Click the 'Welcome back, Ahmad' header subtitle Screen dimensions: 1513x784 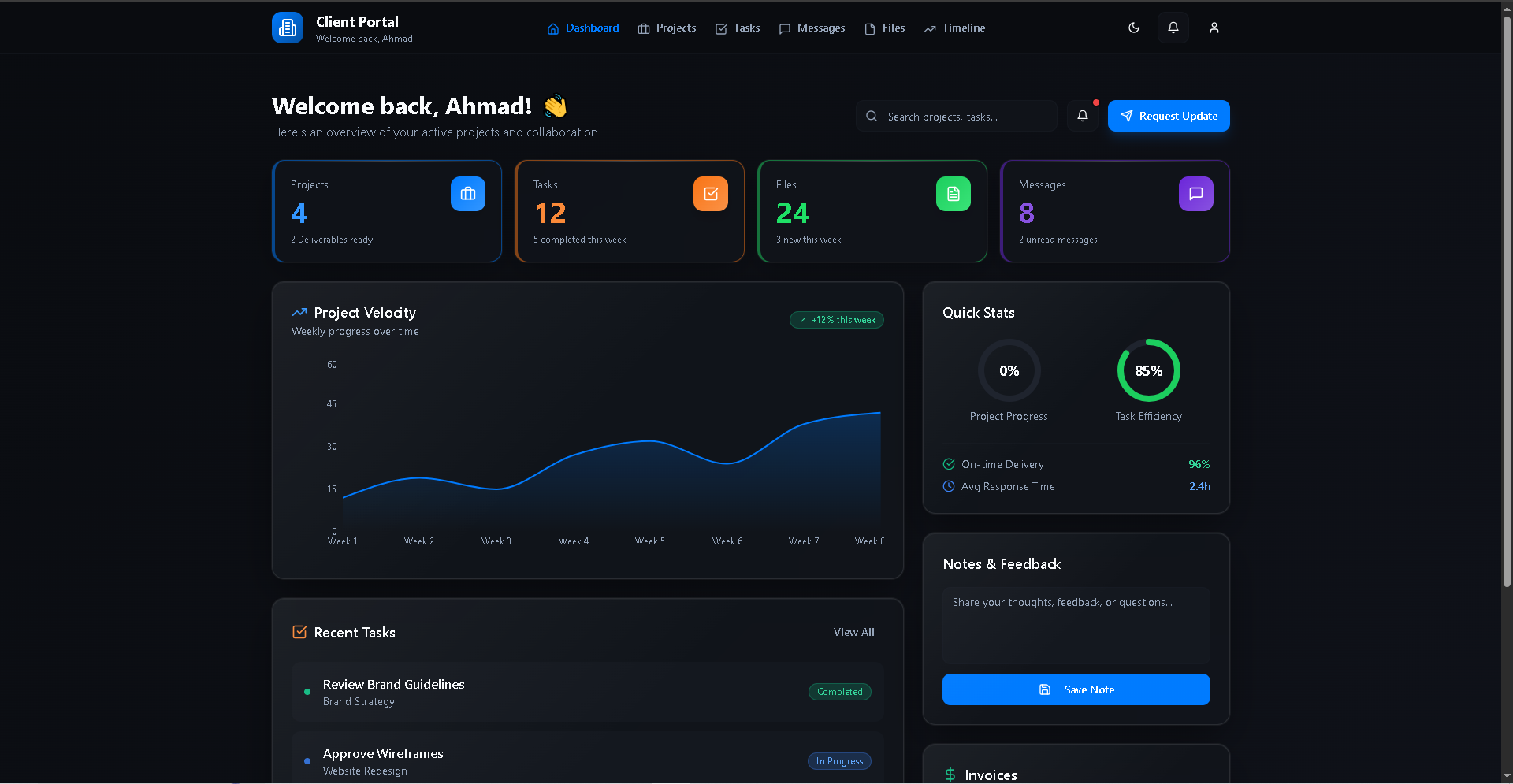(364, 39)
